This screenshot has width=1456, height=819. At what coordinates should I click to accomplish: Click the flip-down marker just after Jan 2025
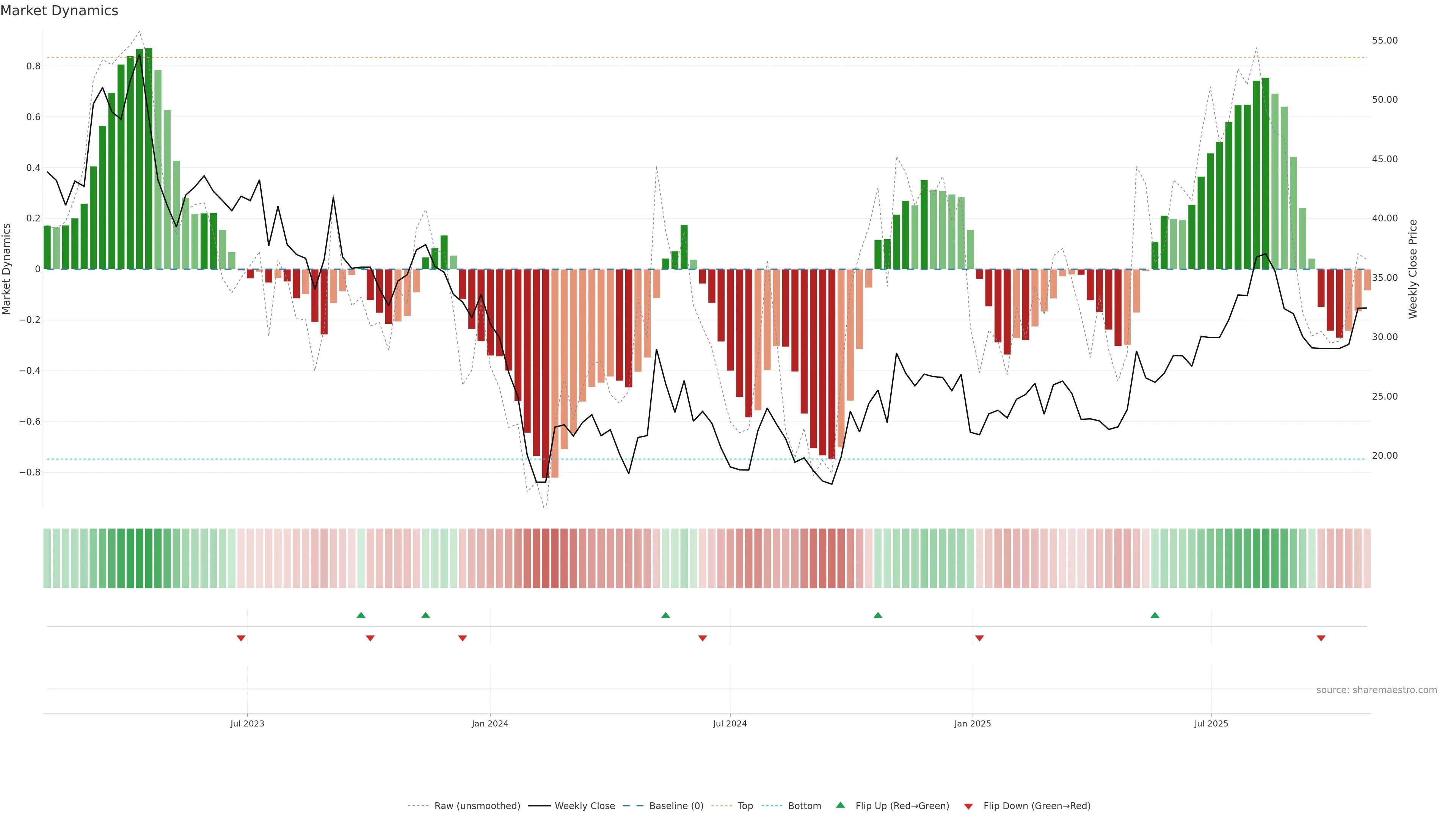979,638
